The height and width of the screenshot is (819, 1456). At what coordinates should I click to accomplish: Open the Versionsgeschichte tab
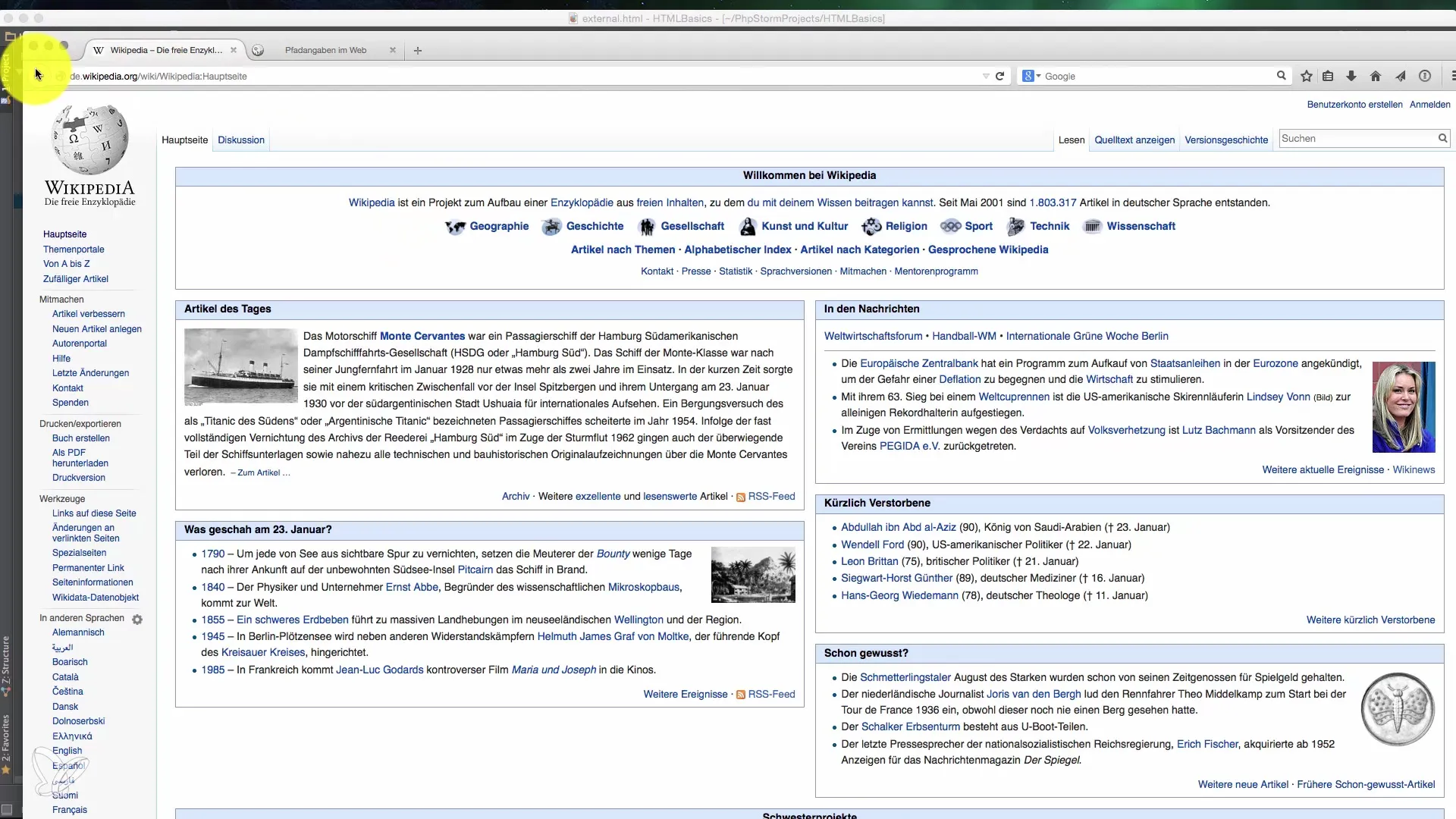[x=1226, y=140]
